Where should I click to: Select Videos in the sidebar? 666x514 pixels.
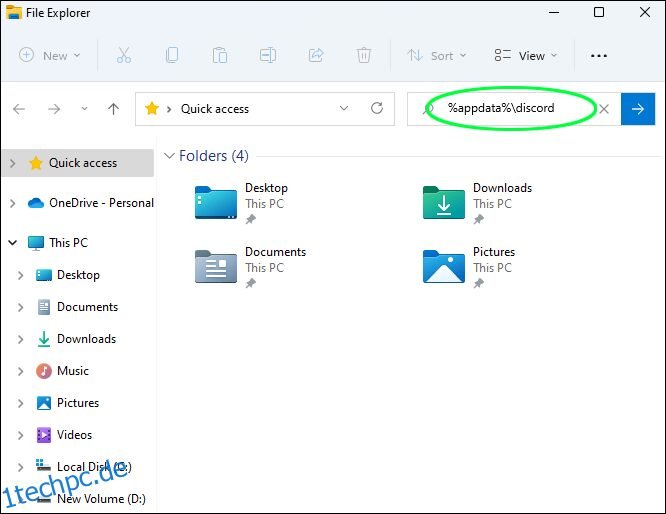coord(64,435)
